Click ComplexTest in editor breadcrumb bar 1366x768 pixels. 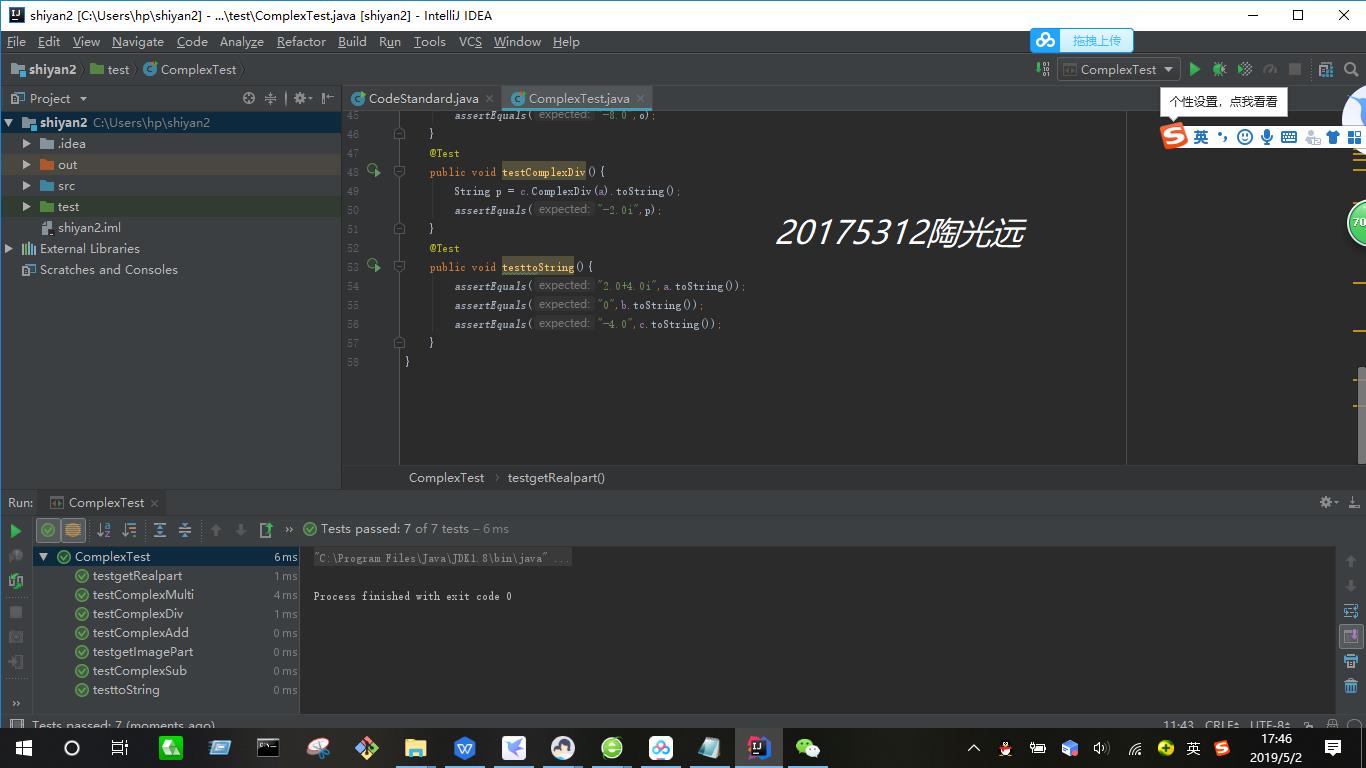pyautogui.click(x=446, y=478)
